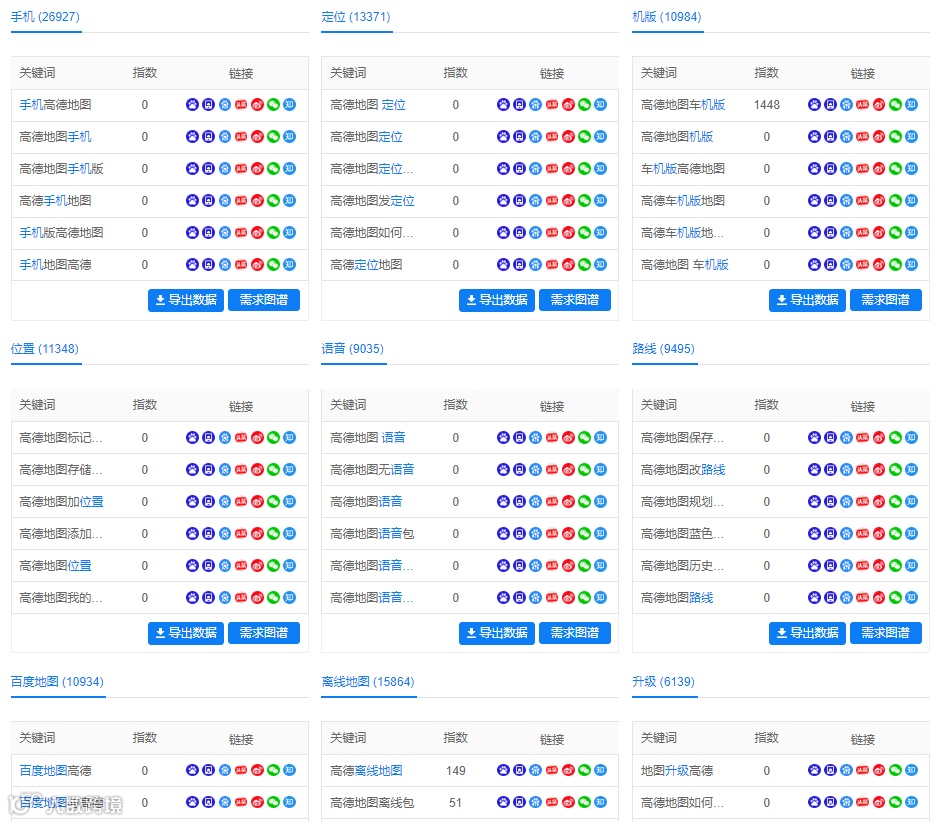Click the index value 149
The width and height of the screenshot is (942, 822).
point(455,770)
